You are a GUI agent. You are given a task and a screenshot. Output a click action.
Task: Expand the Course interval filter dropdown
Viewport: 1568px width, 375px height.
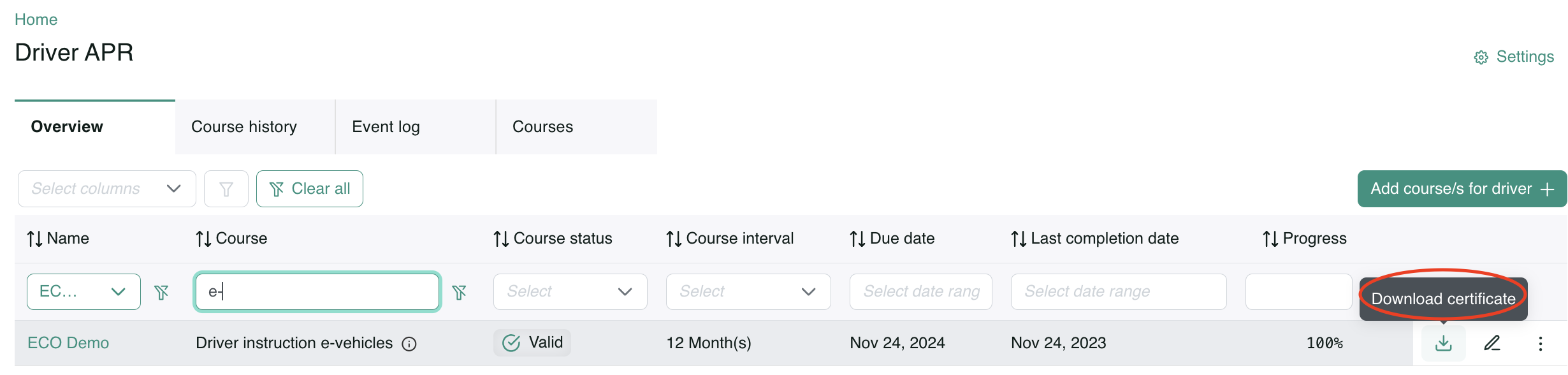748,292
